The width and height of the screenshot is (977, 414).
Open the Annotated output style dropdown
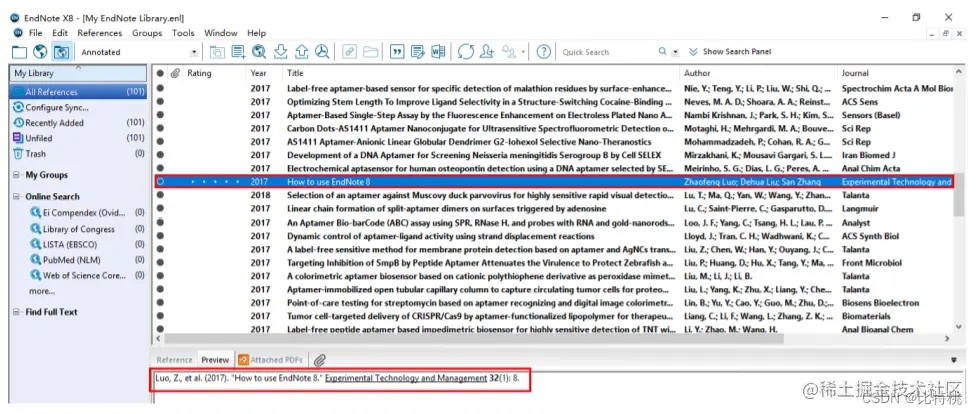194,52
